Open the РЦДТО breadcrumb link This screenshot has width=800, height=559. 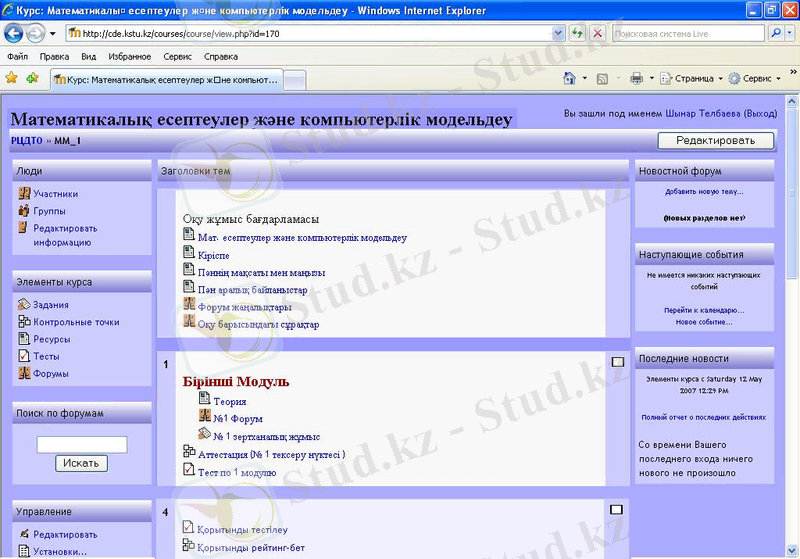tap(27, 141)
